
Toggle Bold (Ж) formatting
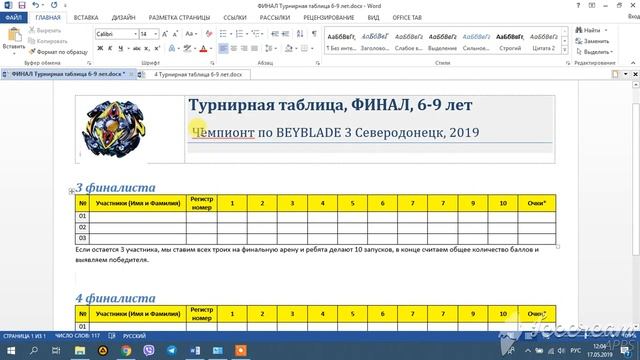pyautogui.click(x=100, y=49)
